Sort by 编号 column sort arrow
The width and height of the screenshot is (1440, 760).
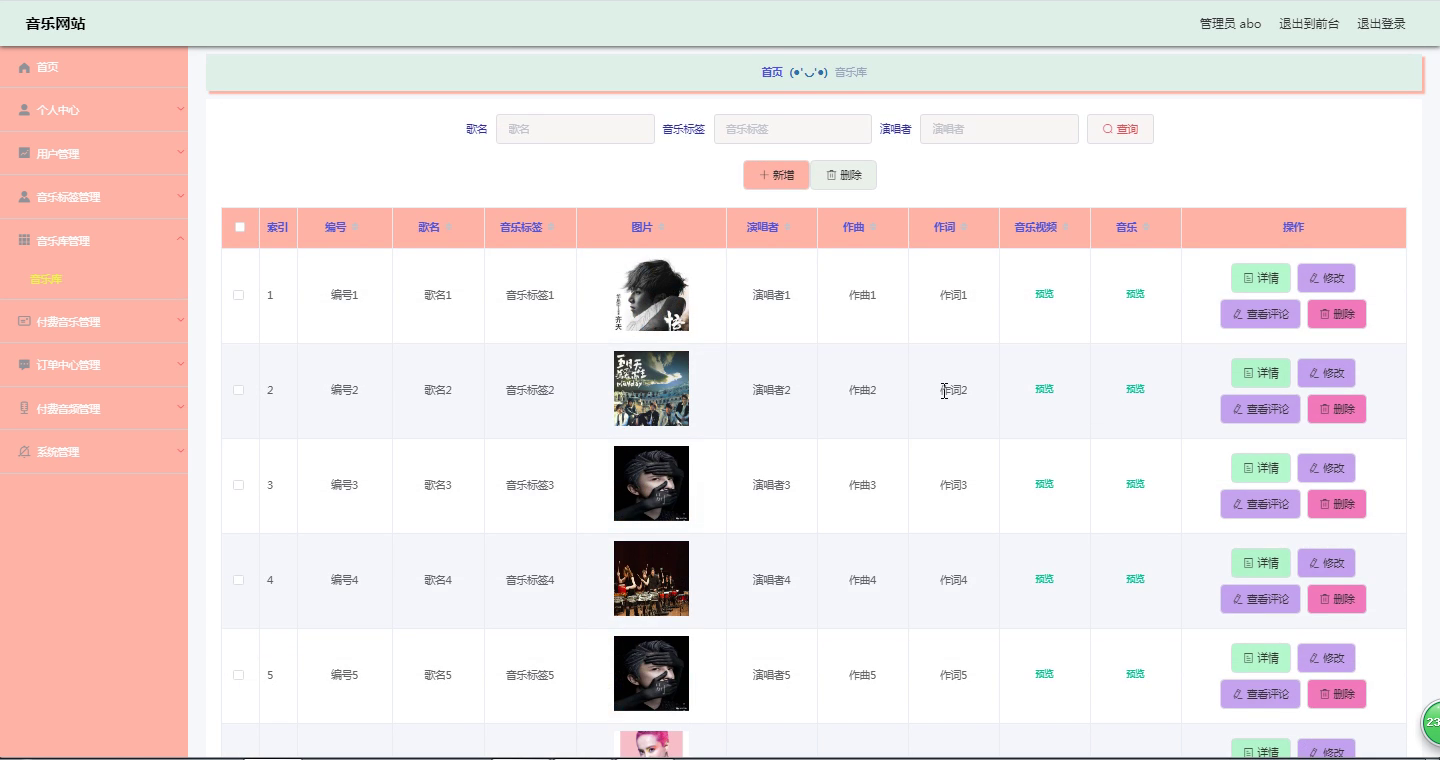click(355, 228)
